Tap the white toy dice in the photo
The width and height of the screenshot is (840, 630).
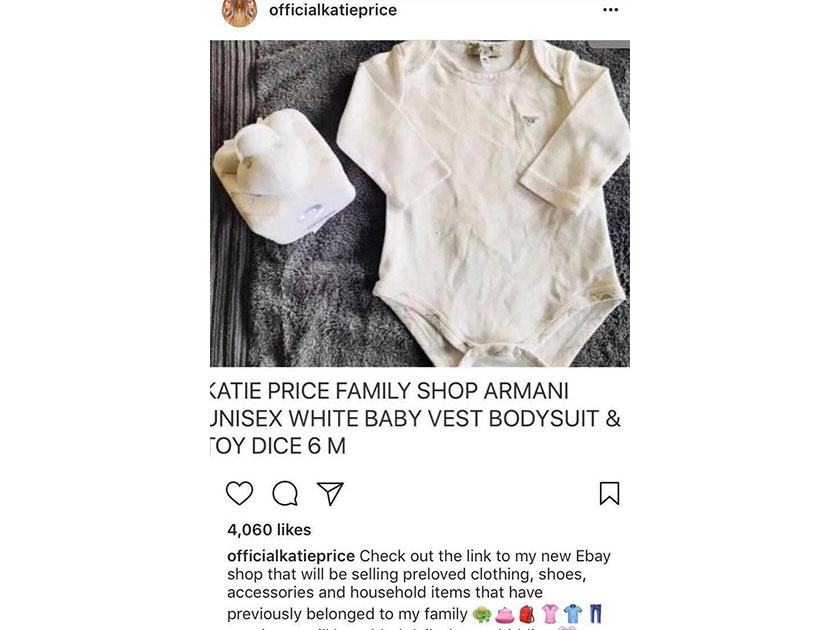(x=283, y=176)
